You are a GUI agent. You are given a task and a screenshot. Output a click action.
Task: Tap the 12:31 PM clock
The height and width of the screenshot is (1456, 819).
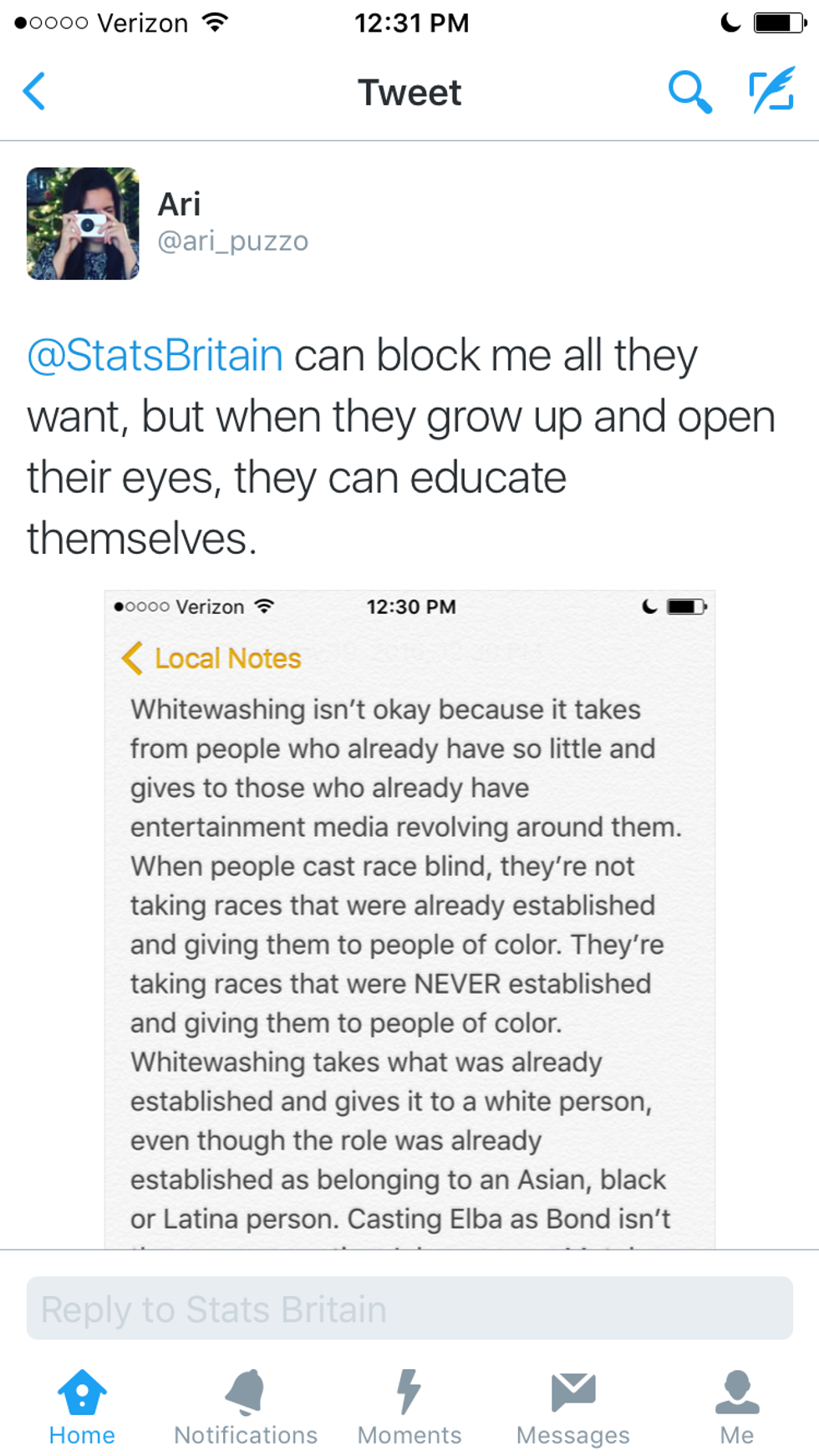click(411, 23)
